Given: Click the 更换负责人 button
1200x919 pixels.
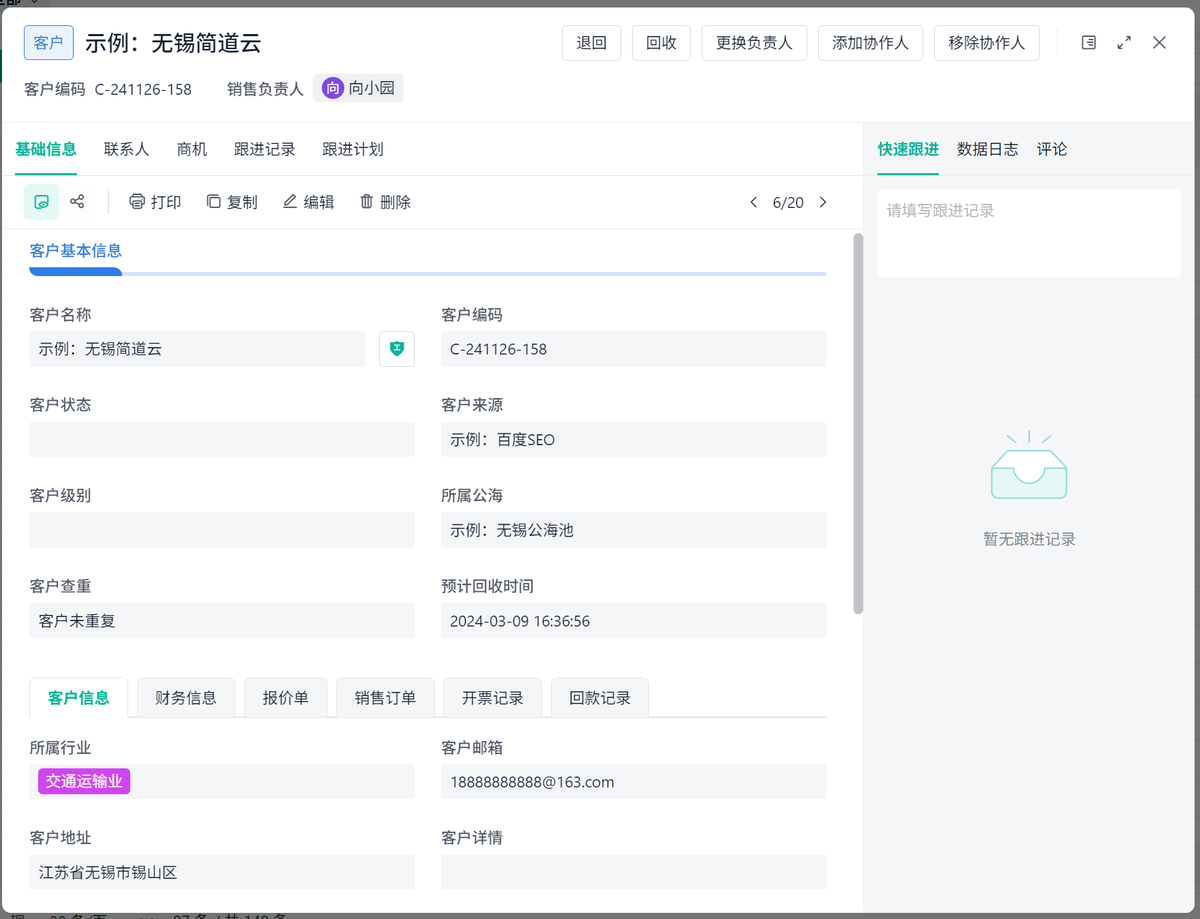Looking at the screenshot, I should click(754, 43).
